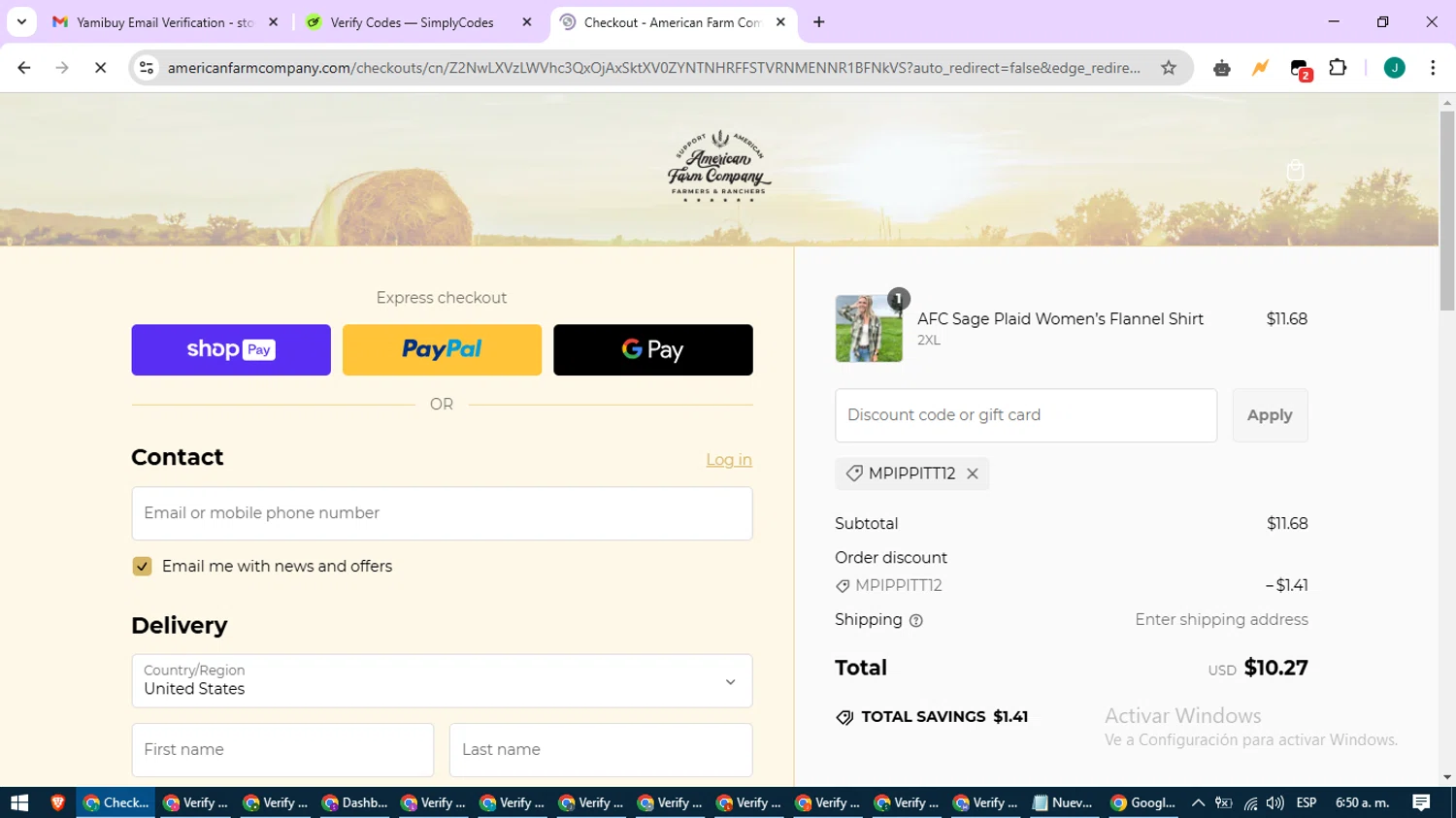Open the shopping bag cart icon
The height and width of the screenshot is (818, 1456).
tap(1295, 171)
